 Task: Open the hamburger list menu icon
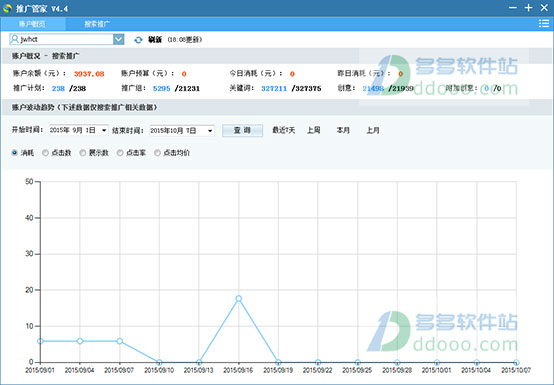[x=544, y=24]
